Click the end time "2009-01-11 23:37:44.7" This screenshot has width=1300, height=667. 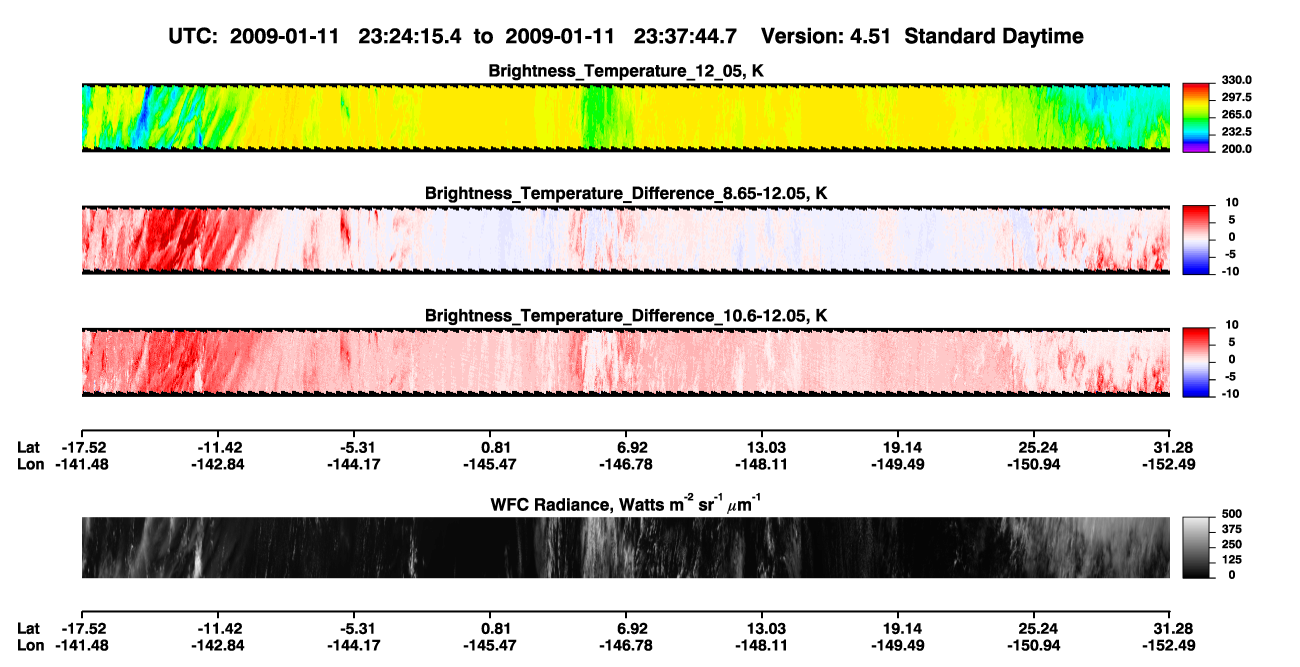pyautogui.click(x=621, y=37)
